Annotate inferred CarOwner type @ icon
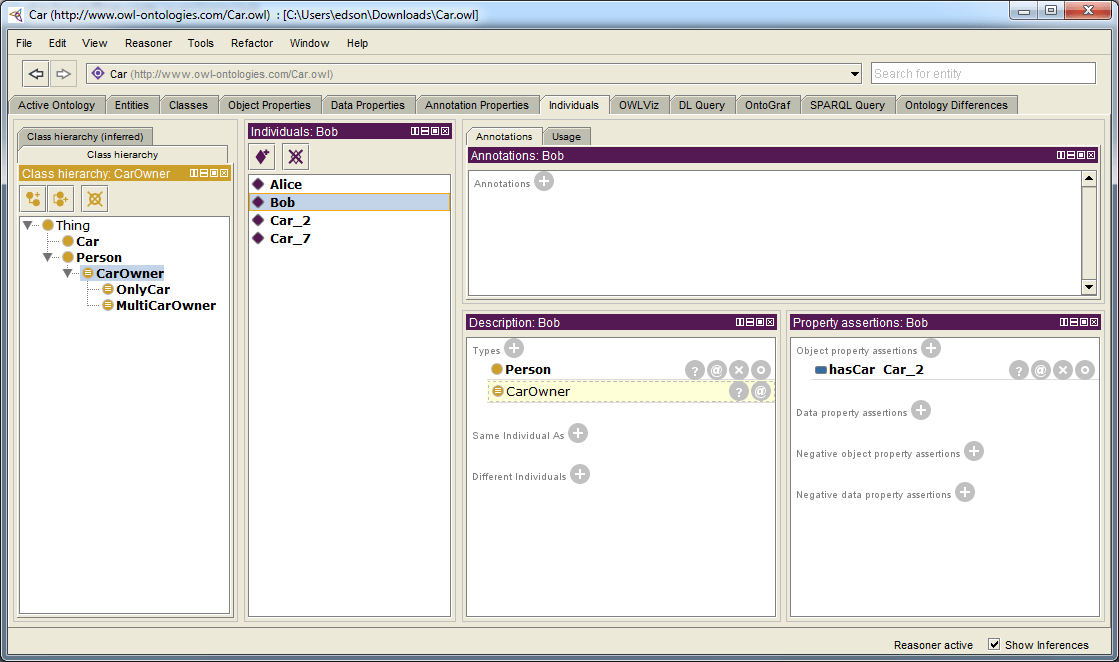This screenshot has height=662, width=1119. (761, 392)
